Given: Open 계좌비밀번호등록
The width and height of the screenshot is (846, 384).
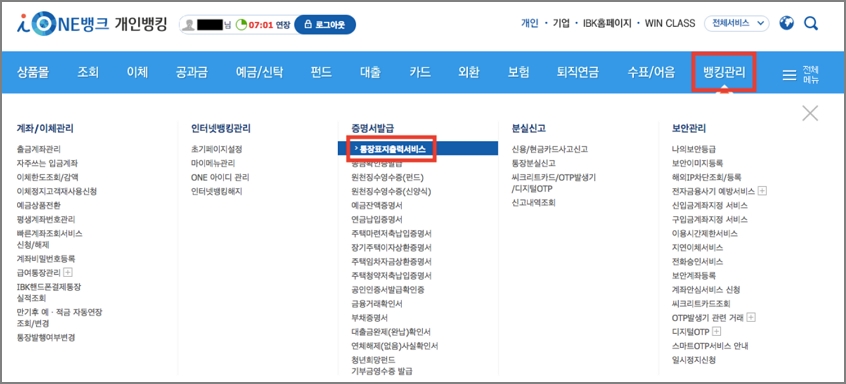Looking at the screenshot, I should coord(46,258).
